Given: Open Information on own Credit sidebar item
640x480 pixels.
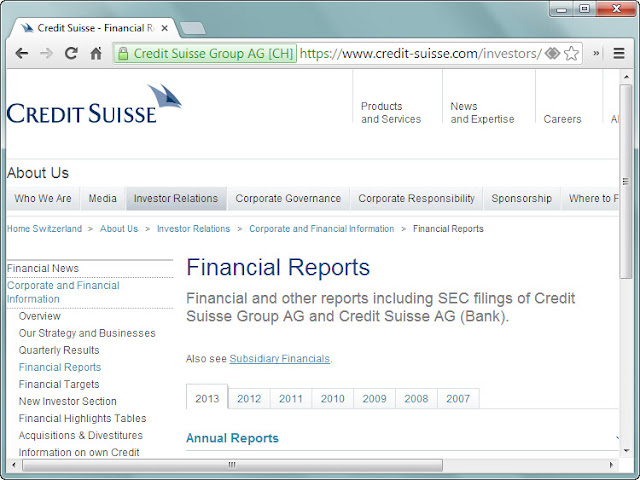Looking at the screenshot, I should 79,452.
